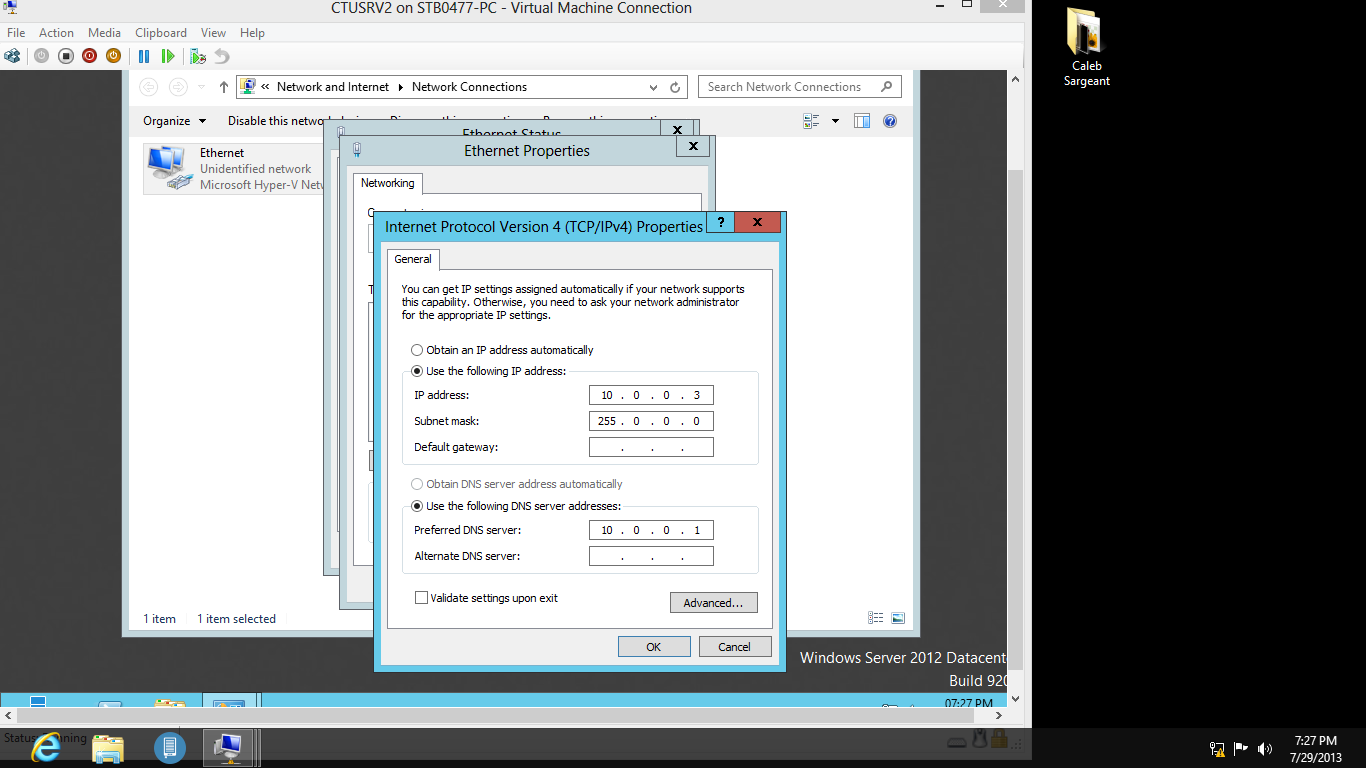Select Use the following IP address
The width and height of the screenshot is (1366, 768).
[488, 371]
